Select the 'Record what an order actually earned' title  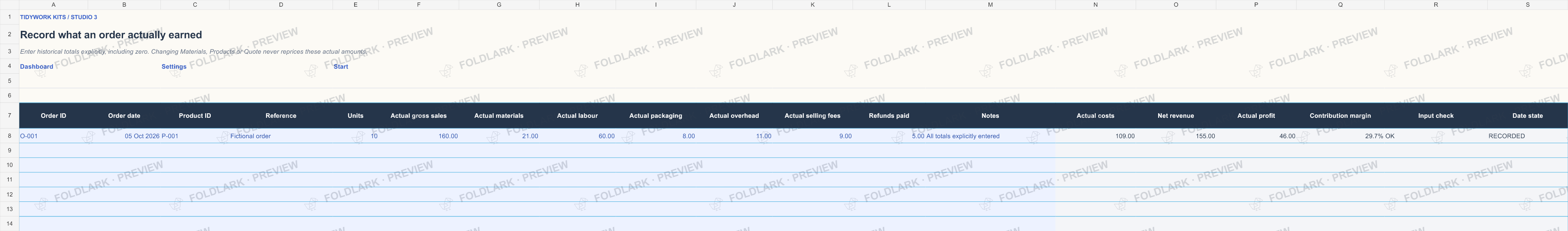[111, 35]
